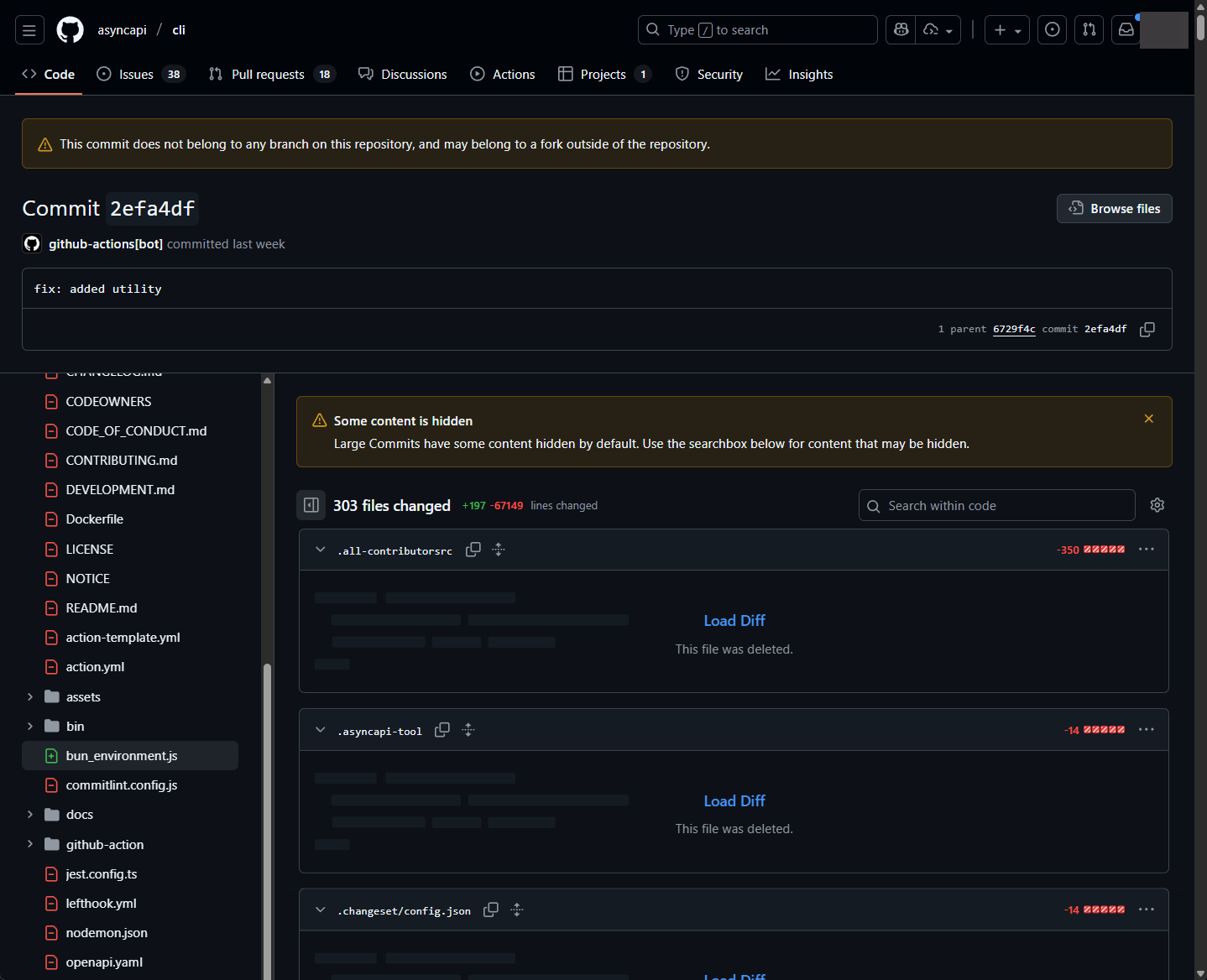Select bun_environment.js in file tree
Screen dimensions: 1207x980
(x=130, y=756)
